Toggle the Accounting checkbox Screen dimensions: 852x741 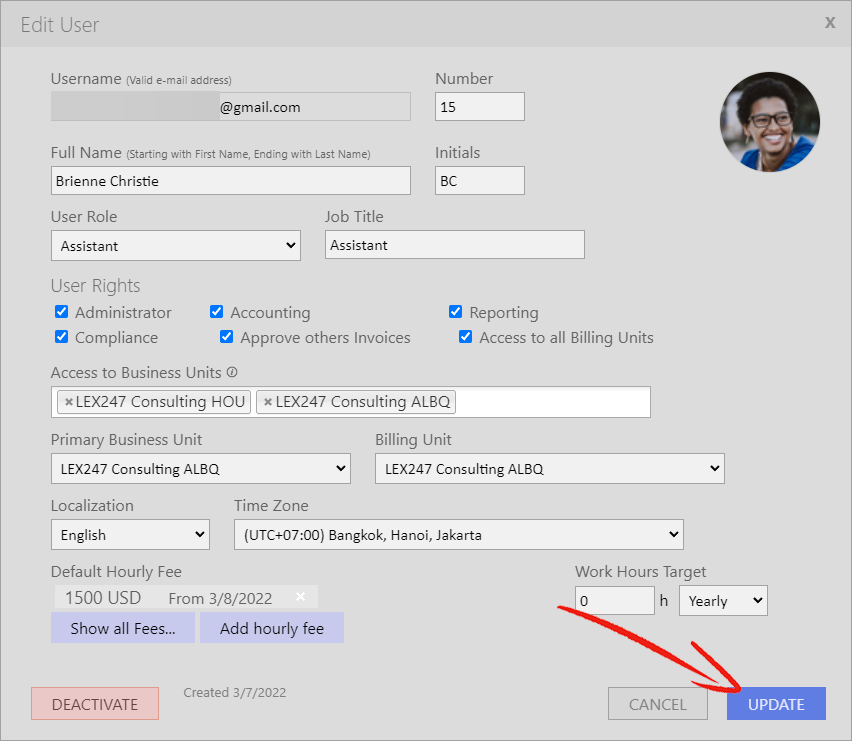(216, 312)
